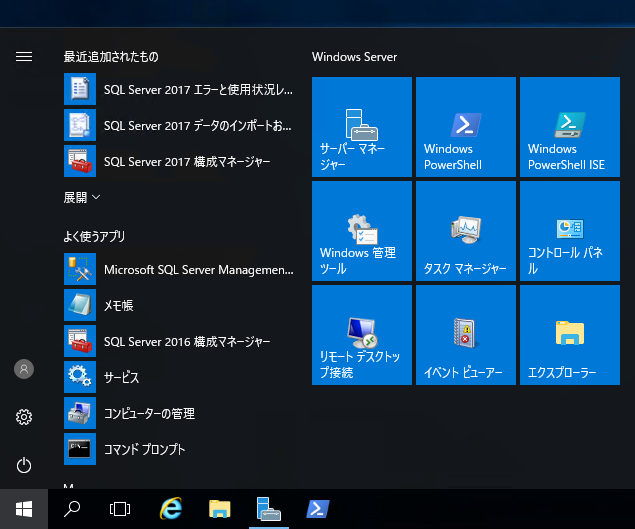Click the Windows Start button
This screenshot has width=635, height=529.
pyautogui.click(x=24, y=509)
